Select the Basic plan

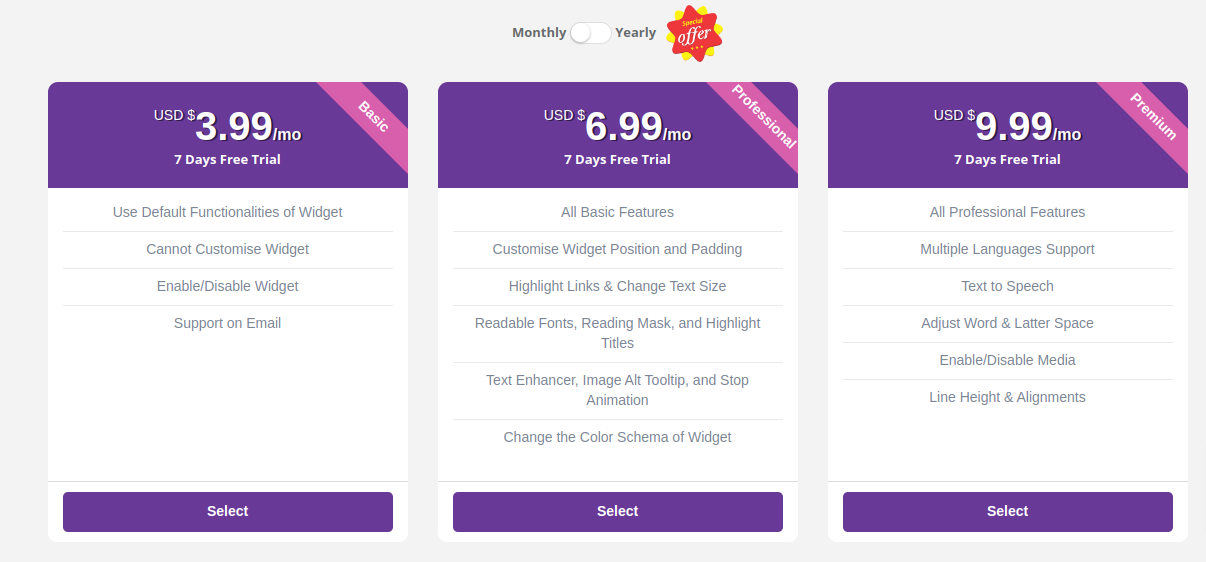[228, 511]
